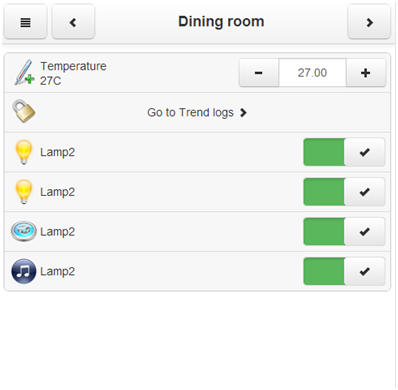Click the Temperature 27C label
The image size is (398, 390).
[x=73, y=73]
